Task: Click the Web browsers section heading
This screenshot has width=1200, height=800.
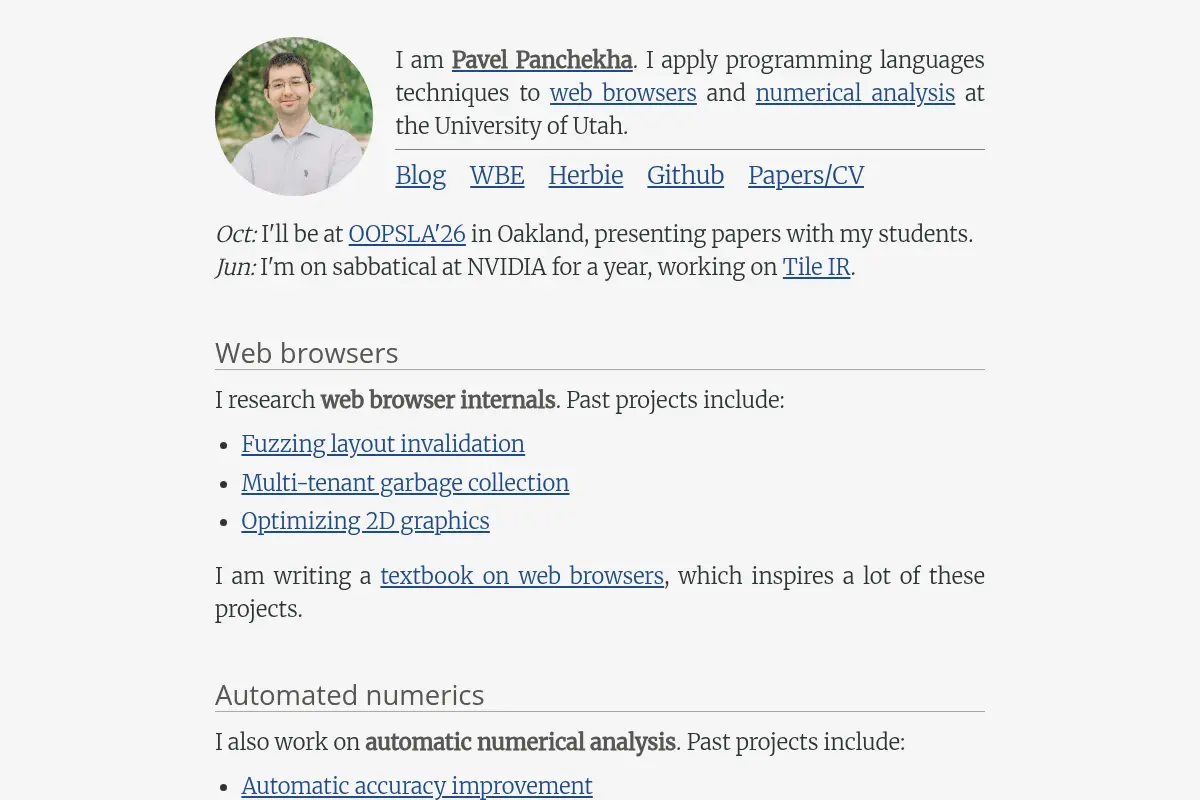Action: click(x=307, y=353)
